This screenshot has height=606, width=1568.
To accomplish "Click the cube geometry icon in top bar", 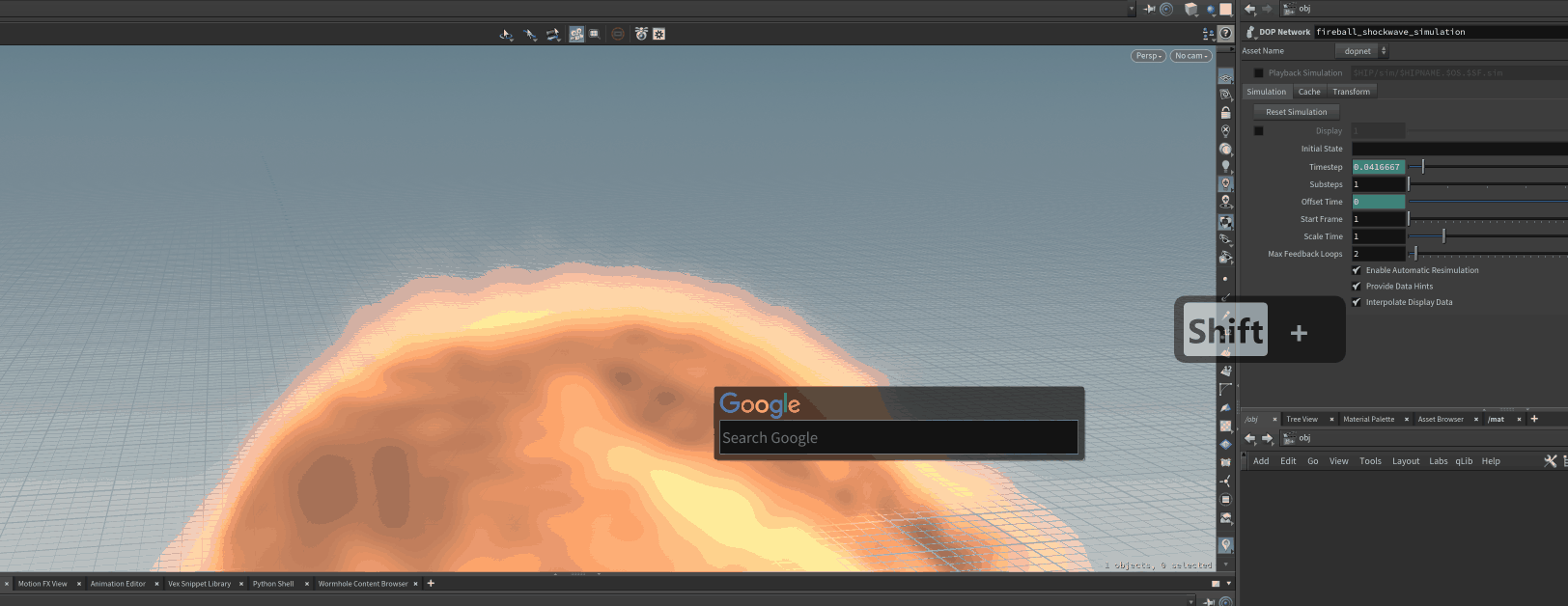I will coord(1191,9).
